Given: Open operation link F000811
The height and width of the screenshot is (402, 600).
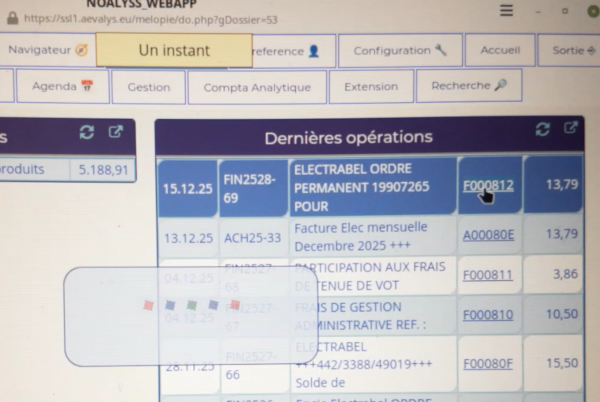Looking at the screenshot, I should click(x=488, y=274).
